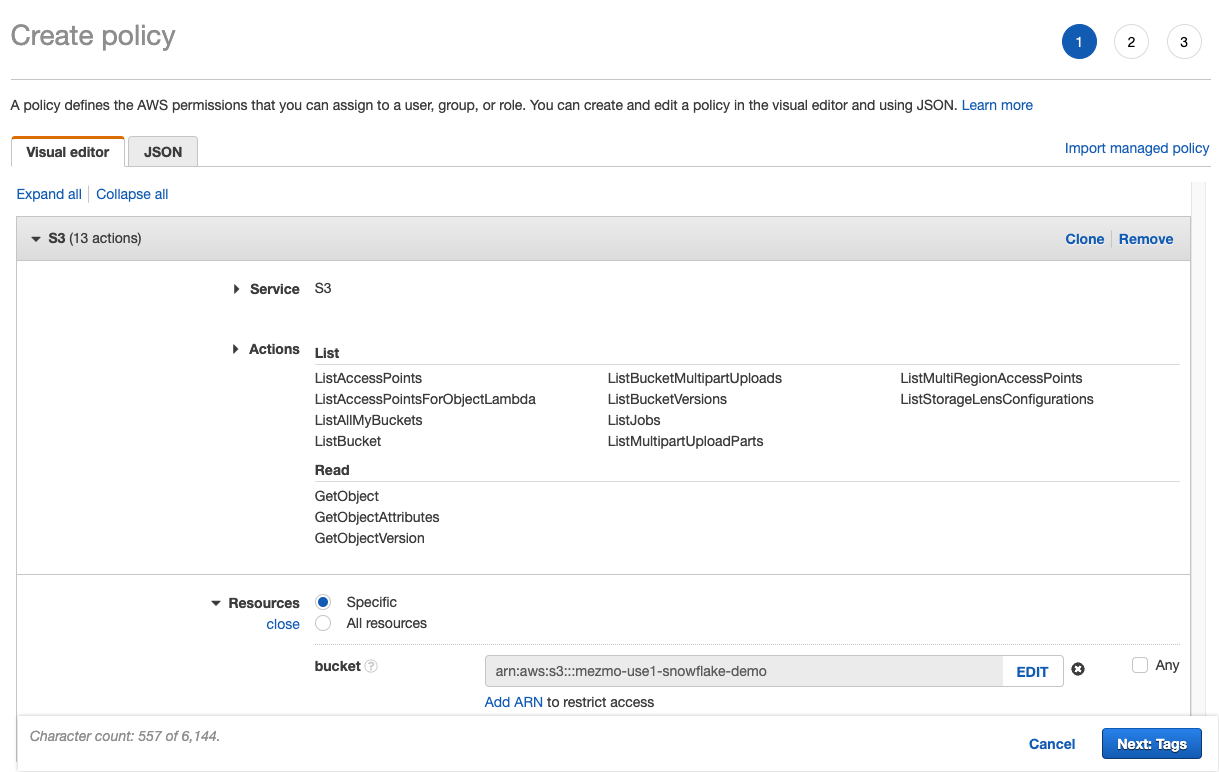
Task: Click the GetObjectAttributes action
Action: 377,517
